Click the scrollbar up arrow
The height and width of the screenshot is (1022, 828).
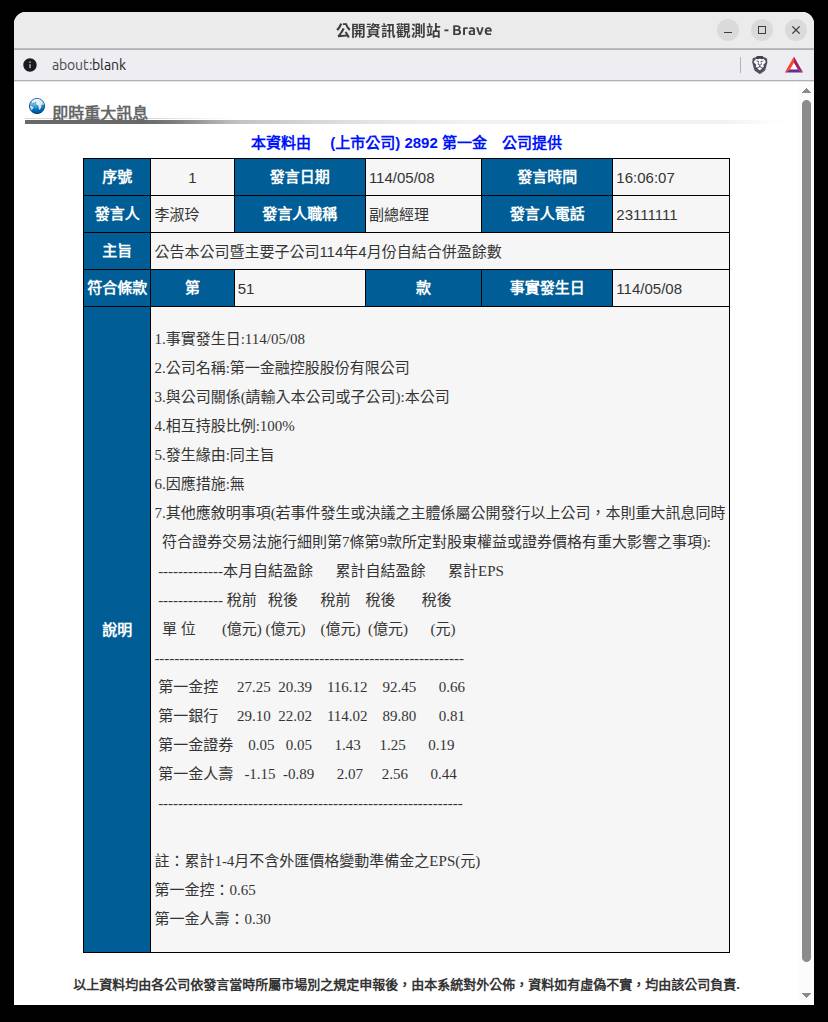pyautogui.click(x=806, y=91)
